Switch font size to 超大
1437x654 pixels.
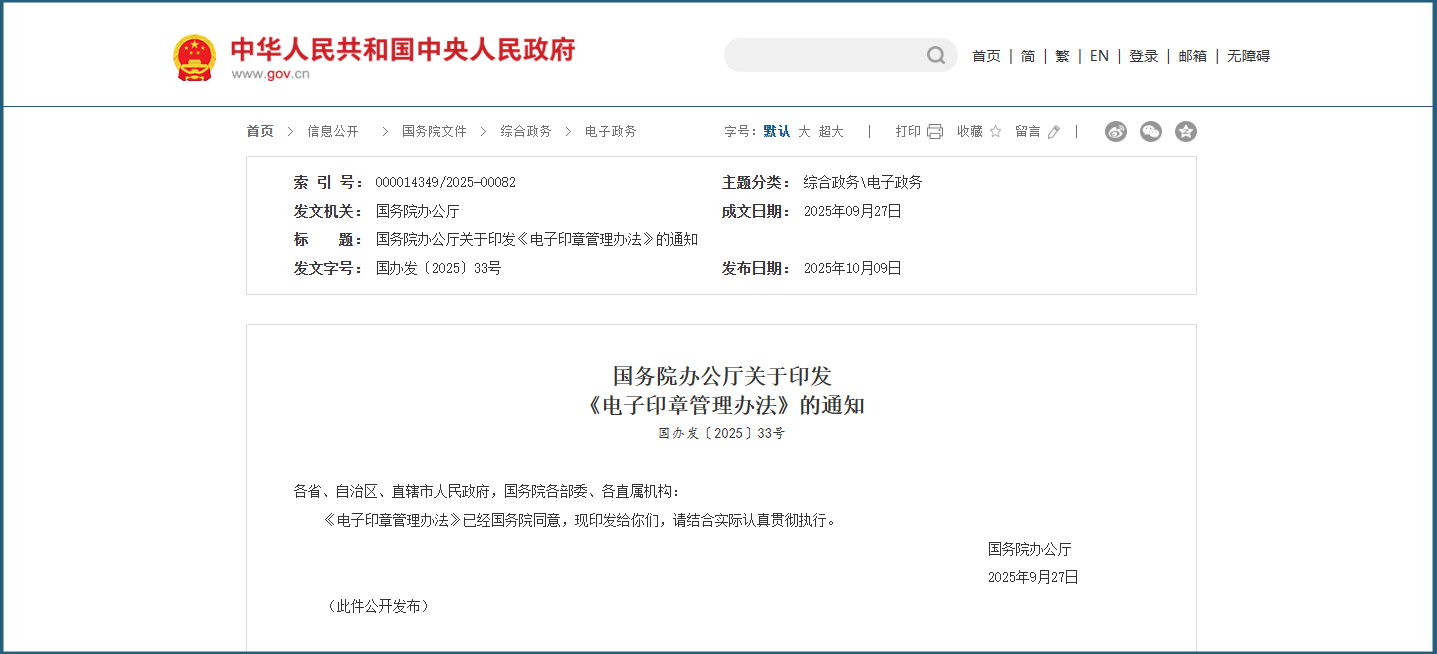pyautogui.click(x=832, y=131)
